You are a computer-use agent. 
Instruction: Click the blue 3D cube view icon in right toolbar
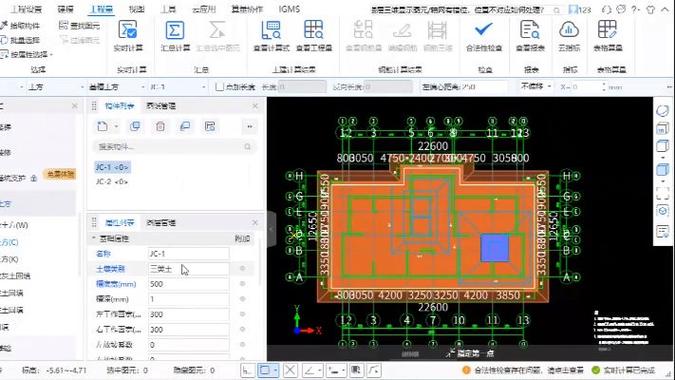(x=662, y=170)
